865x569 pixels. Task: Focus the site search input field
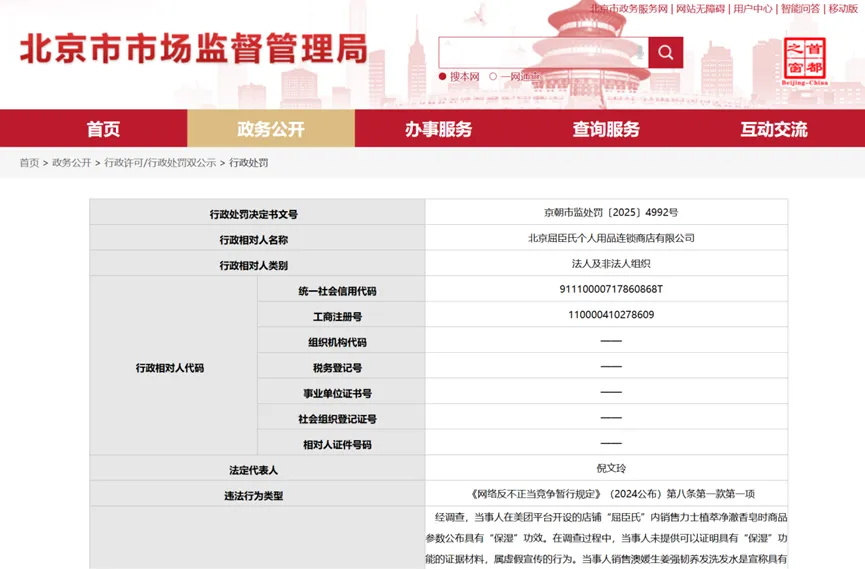pyautogui.click(x=543, y=52)
